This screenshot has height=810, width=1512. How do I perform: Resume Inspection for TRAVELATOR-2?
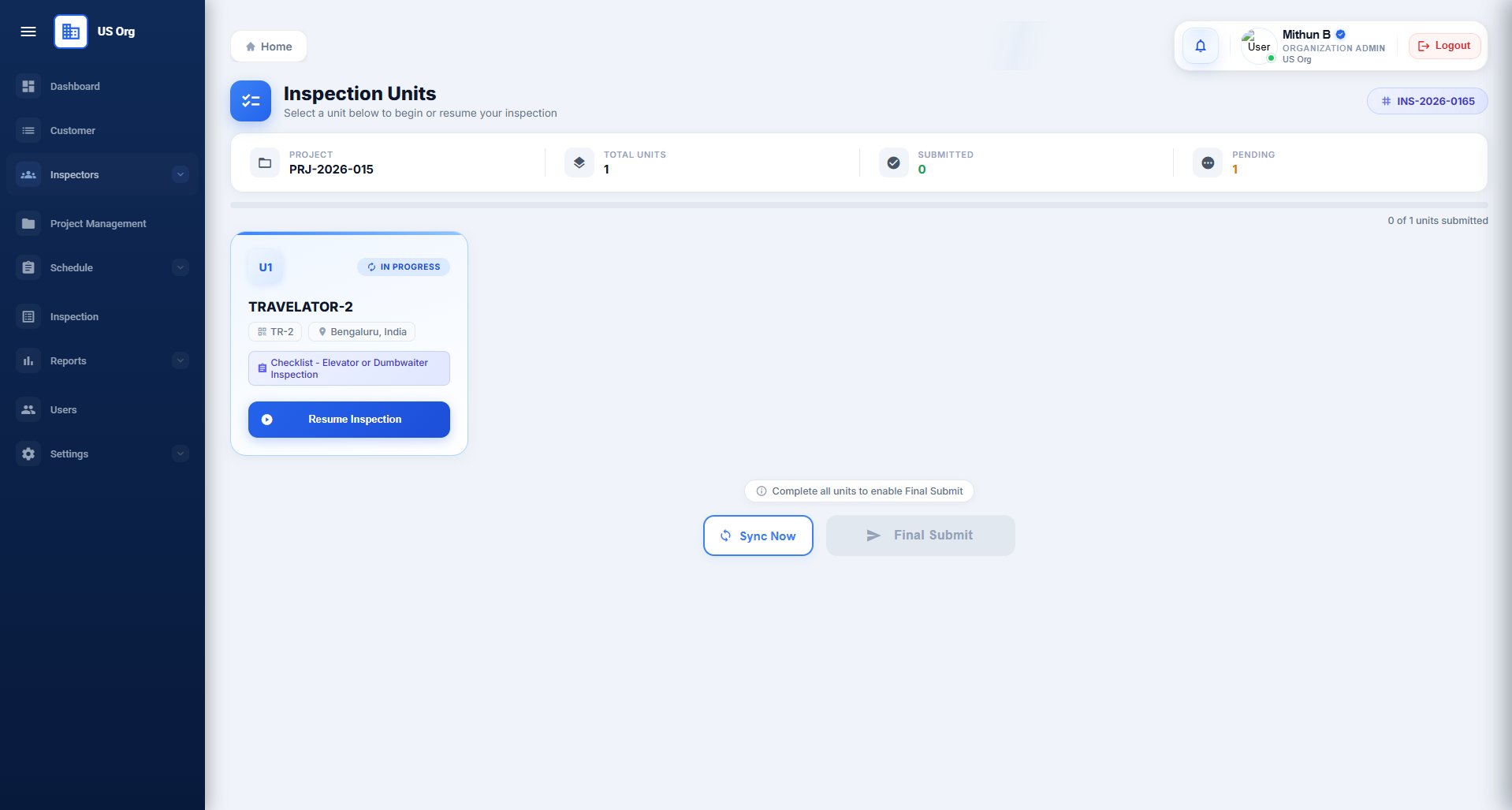click(x=349, y=420)
